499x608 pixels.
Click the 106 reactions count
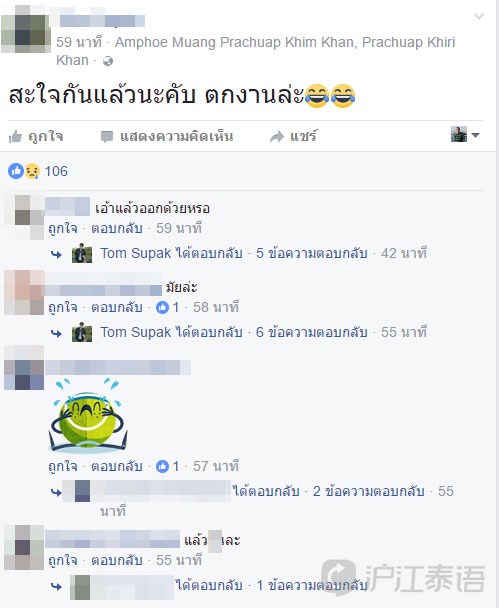coord(56,171)
